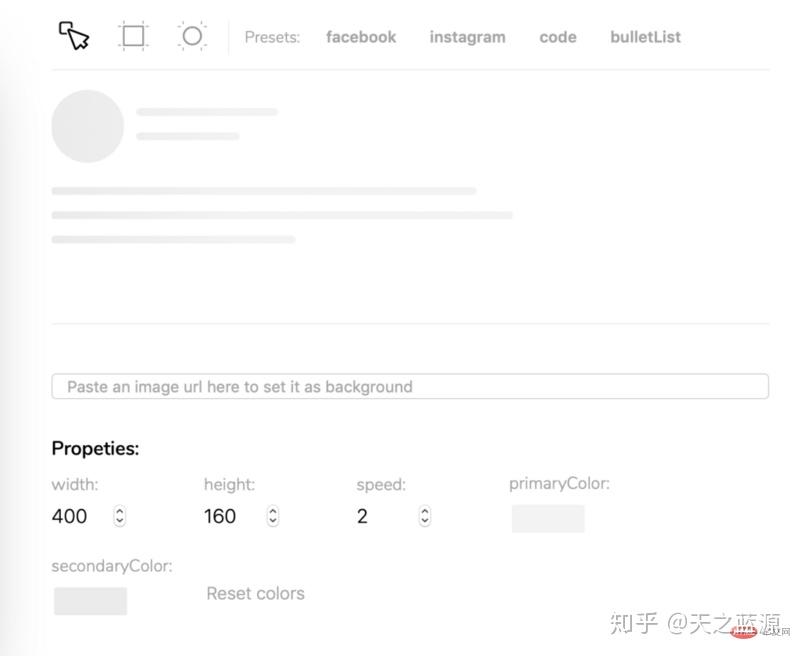The width and height of the screenshot is (800, 656).
Task: Choose the circle shape tool
Action: [192, 37]
